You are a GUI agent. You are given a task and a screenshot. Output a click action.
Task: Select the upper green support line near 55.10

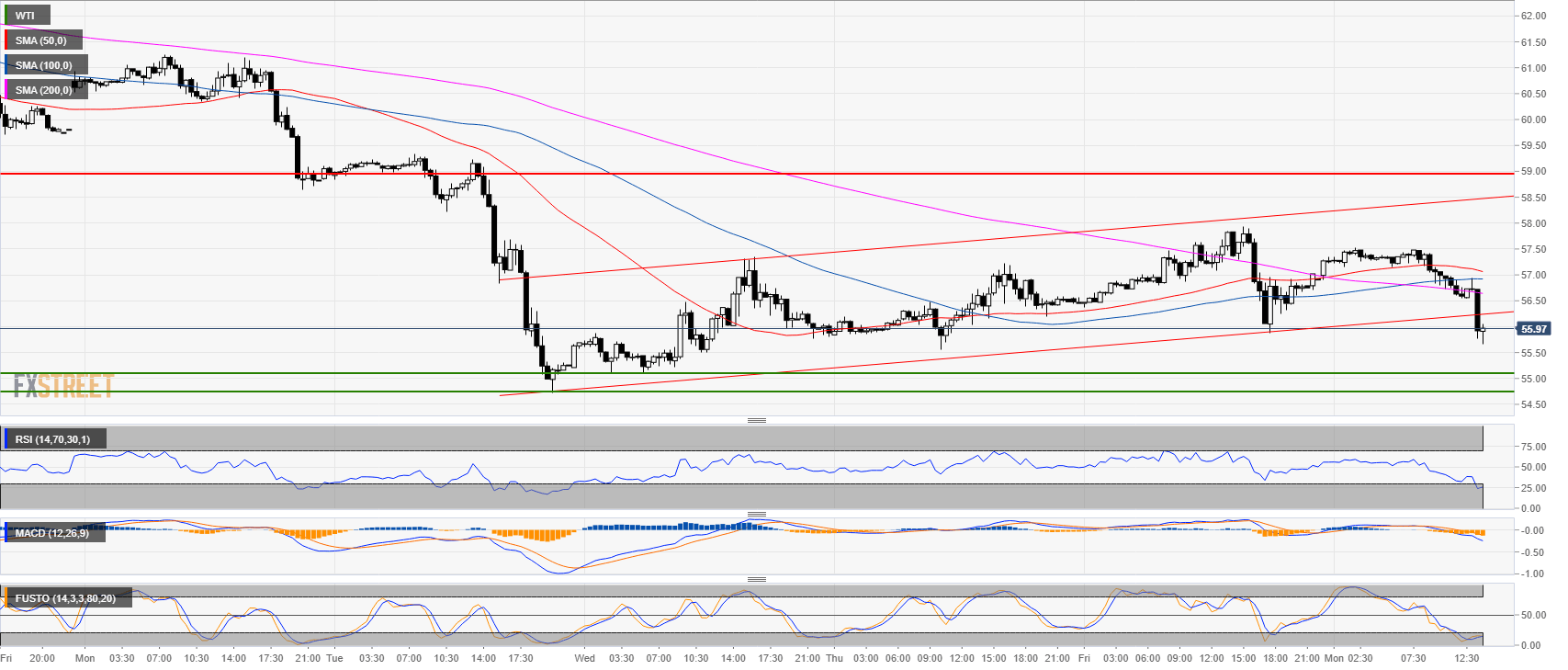click(x=735, y=373)
